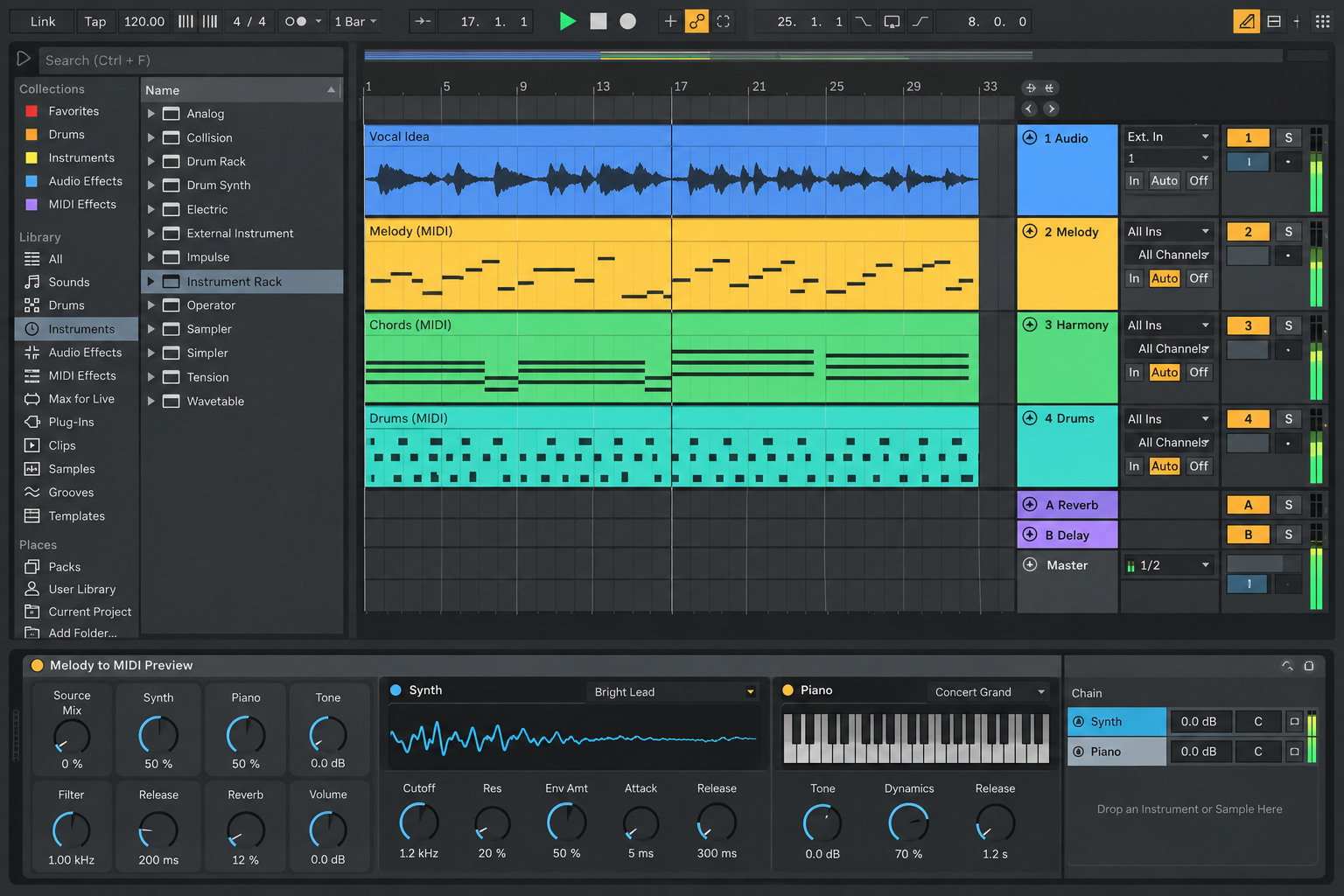
Task: Click the Follow playback arrow icon
Action: click(423, 21)
